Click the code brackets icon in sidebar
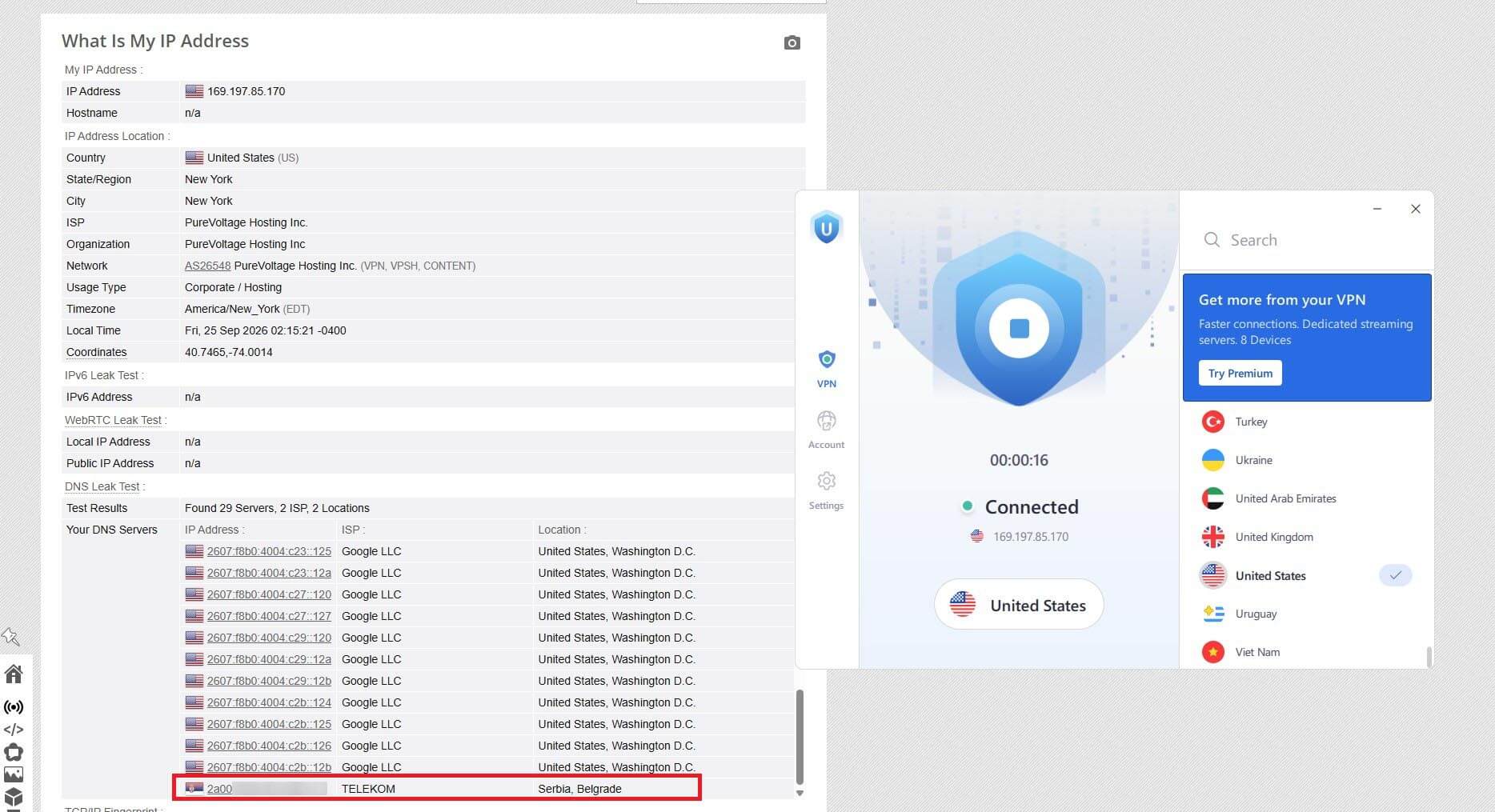The width and height of the screenshot is (1495, 812). coord(14,730)
